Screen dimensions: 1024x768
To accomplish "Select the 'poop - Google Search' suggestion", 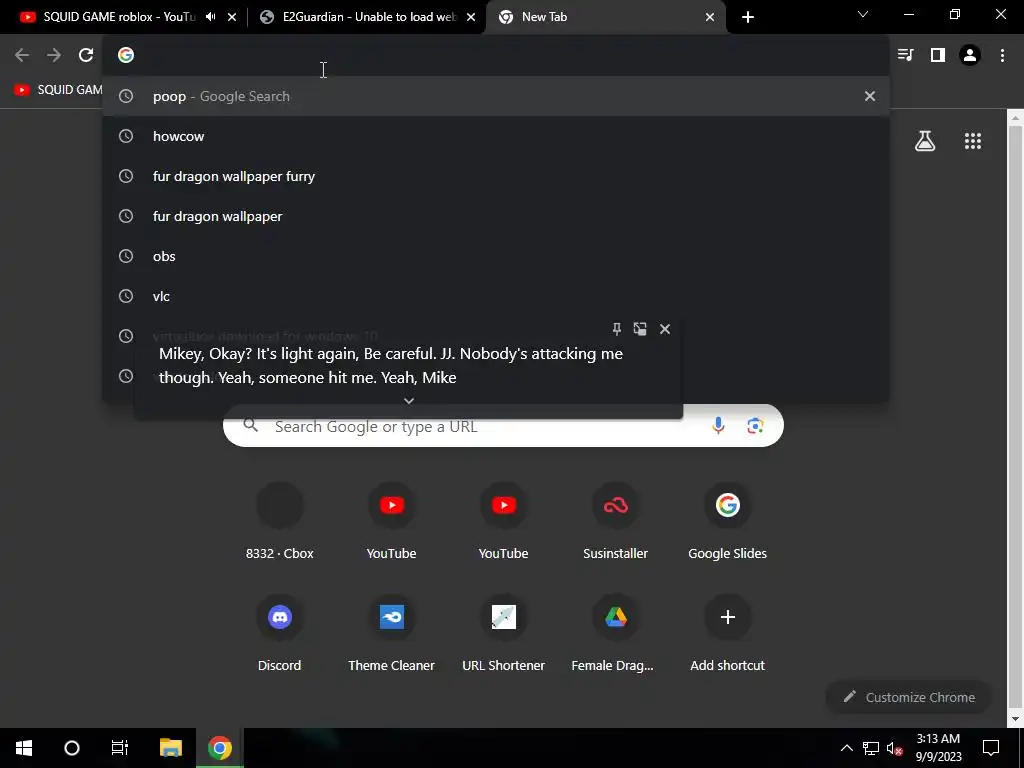I will (496, 96).
